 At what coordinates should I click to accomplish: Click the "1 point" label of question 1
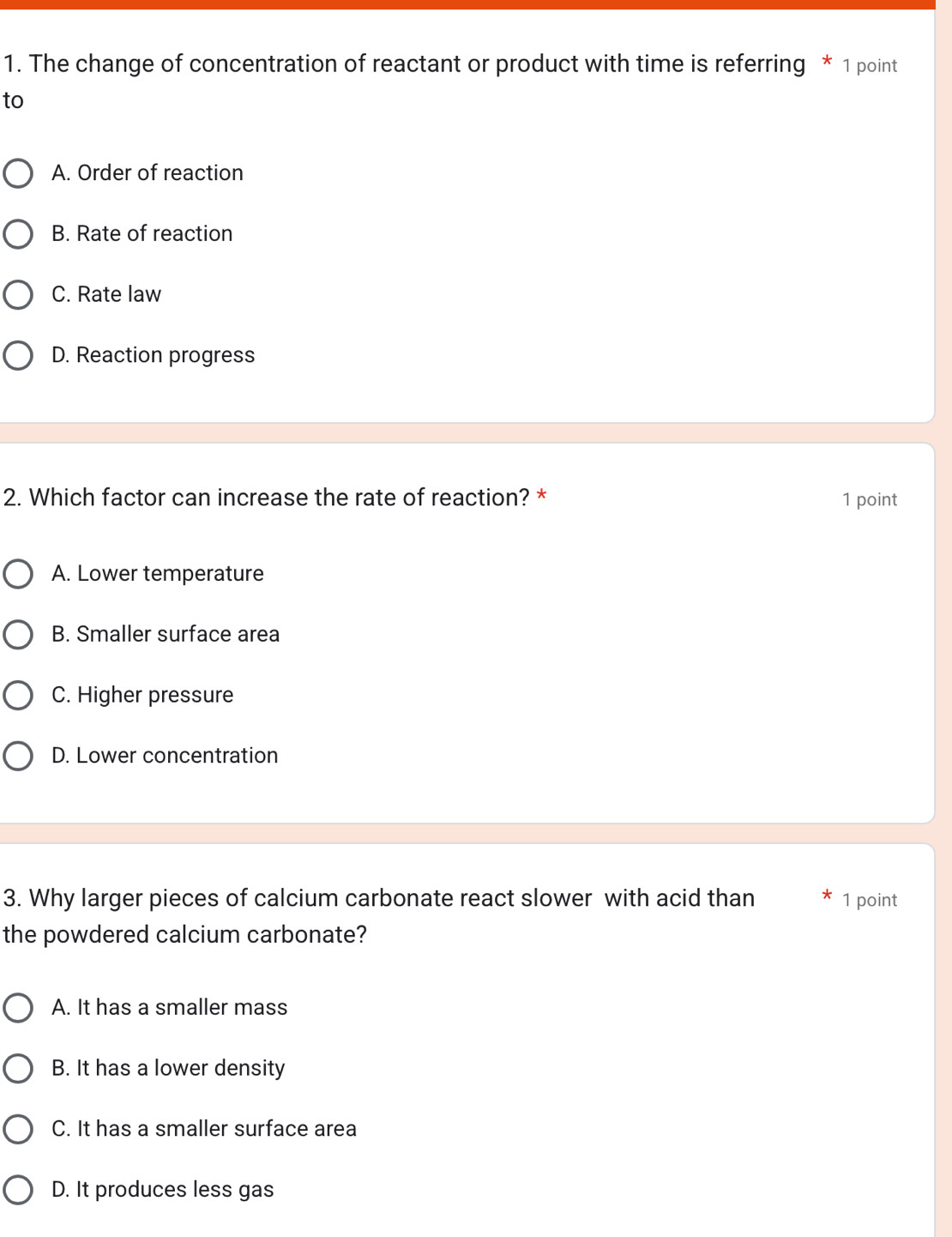869,66
